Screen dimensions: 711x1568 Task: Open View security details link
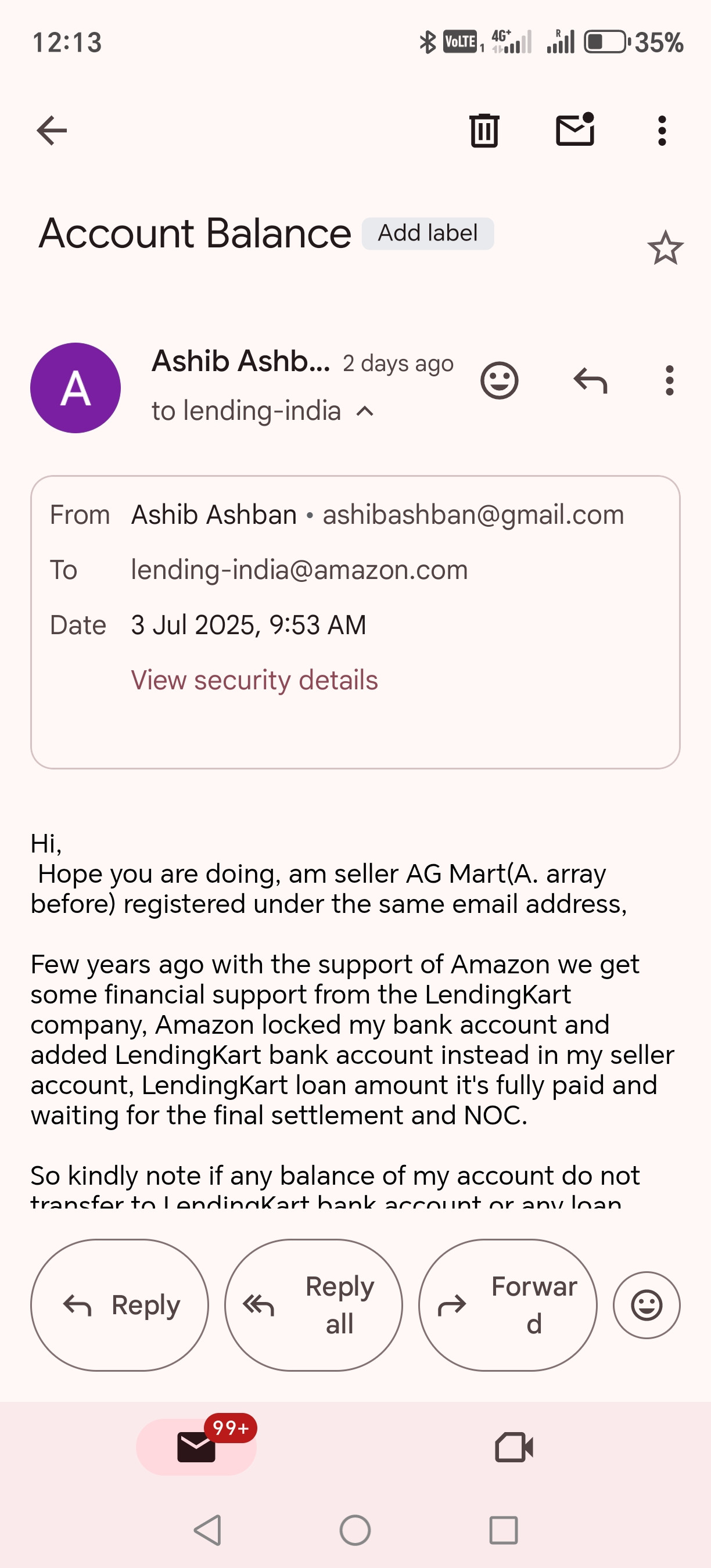coord(254,680)
